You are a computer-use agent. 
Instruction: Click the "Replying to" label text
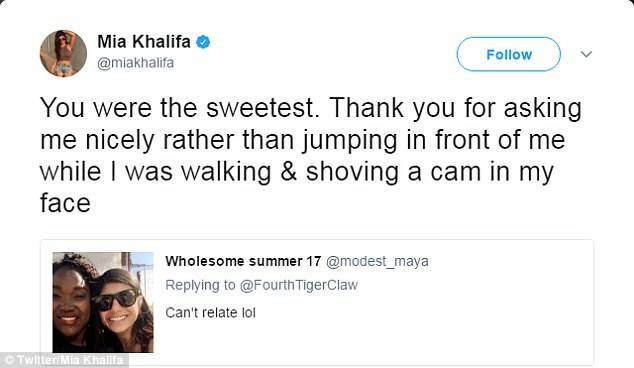click(x=200, y=286)
